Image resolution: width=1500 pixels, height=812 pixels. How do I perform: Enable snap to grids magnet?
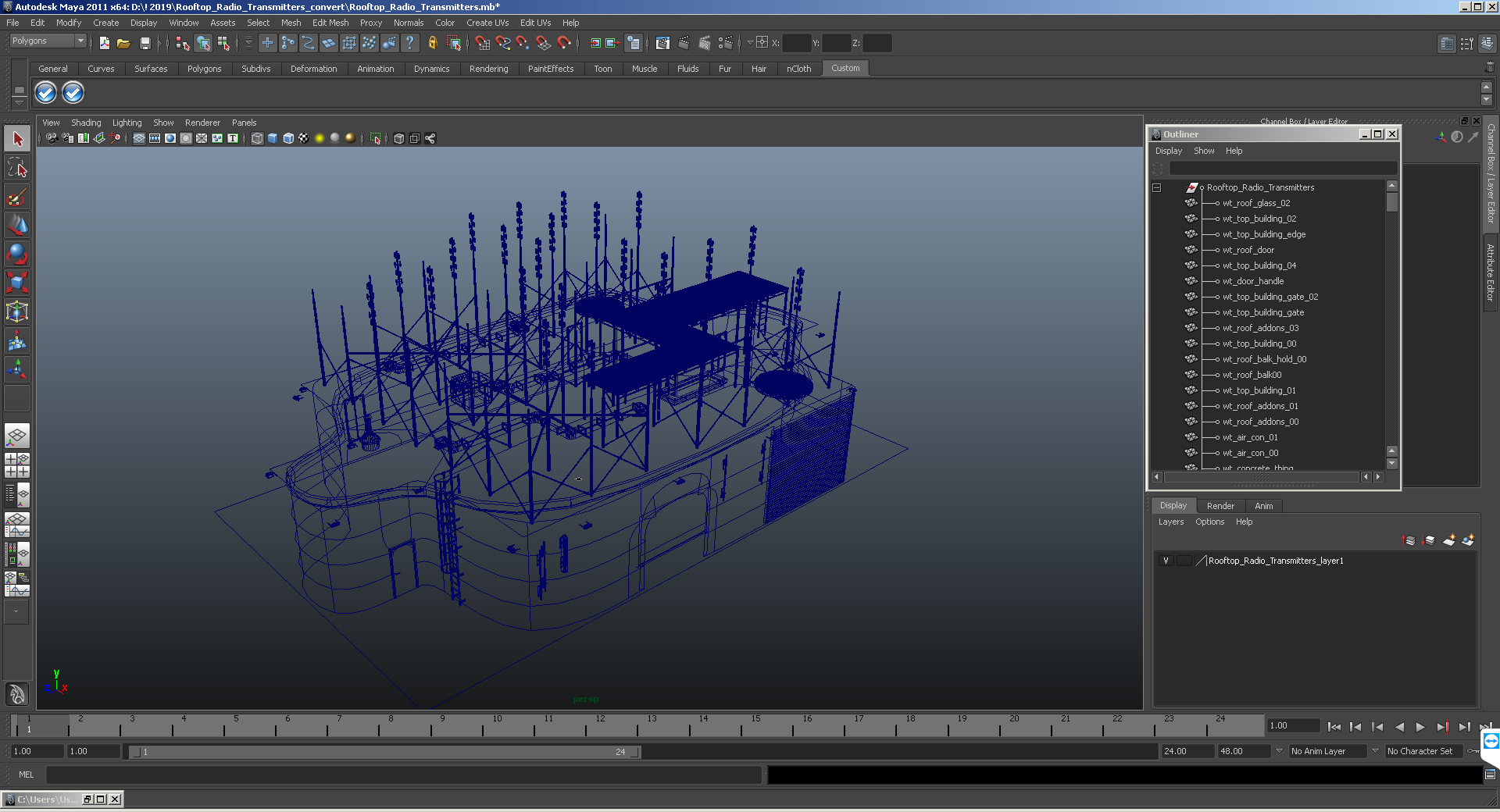click(x=482, y=43)
